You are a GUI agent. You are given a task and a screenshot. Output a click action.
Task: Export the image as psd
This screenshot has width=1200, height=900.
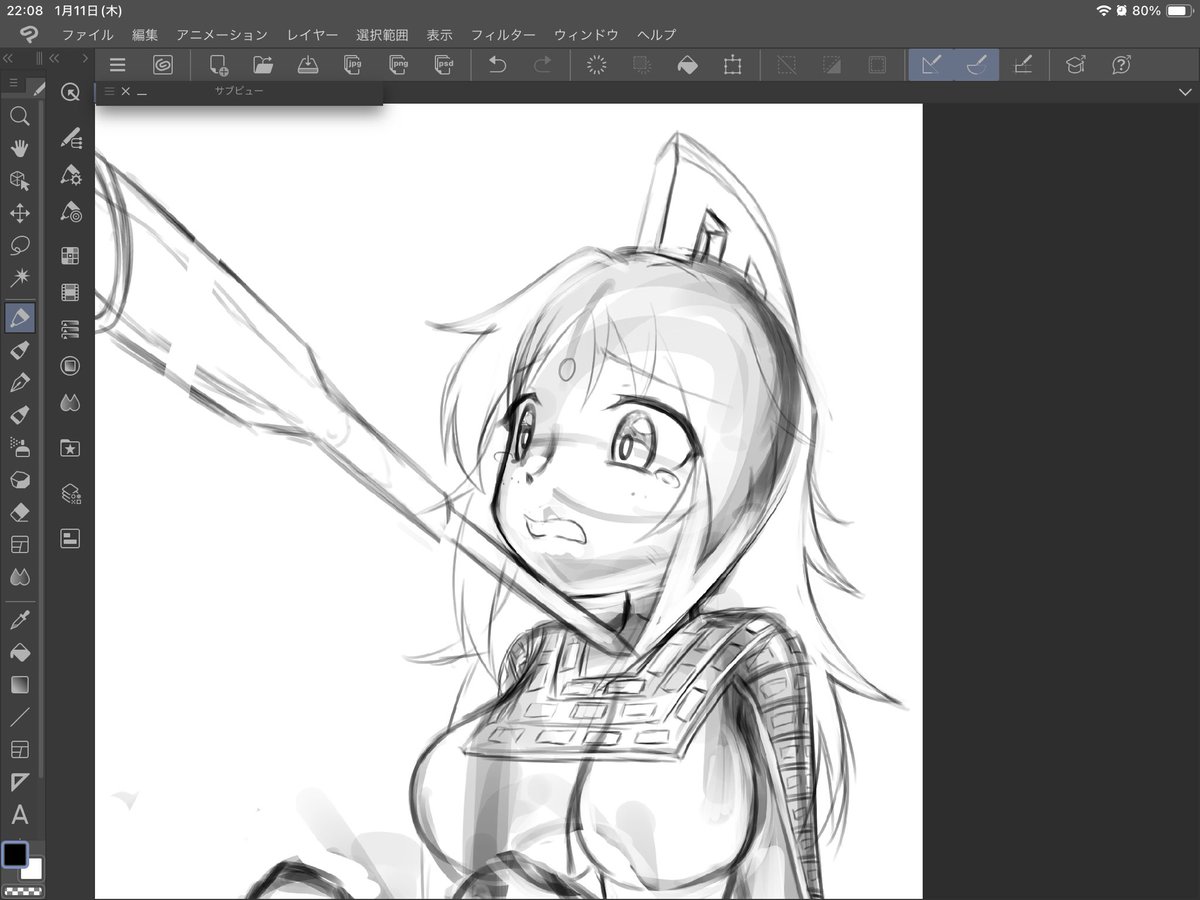(444, 66)
